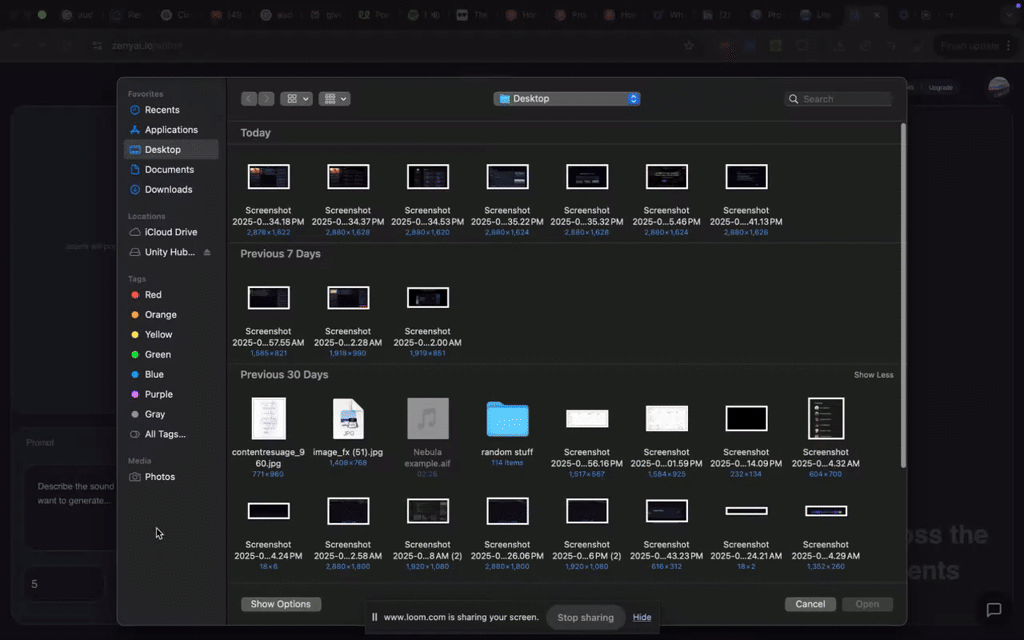Screen dimensions: 1024x640
Task: Select Screenshot 2025-0...26.06 PM thumbnail
Action: coord(507,511)
